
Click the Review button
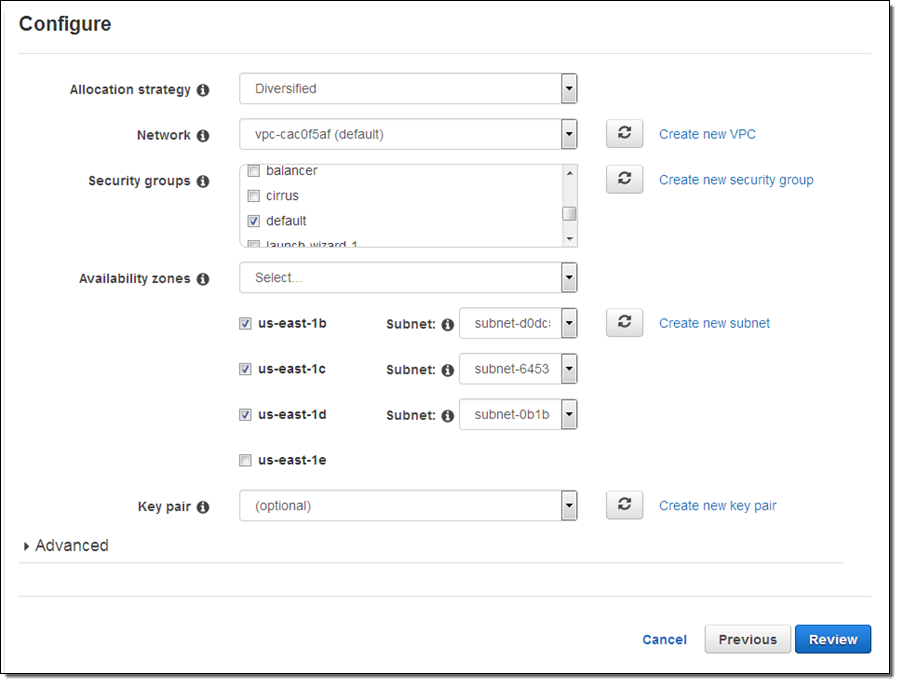pyautogui.click(x=832, y=639)
